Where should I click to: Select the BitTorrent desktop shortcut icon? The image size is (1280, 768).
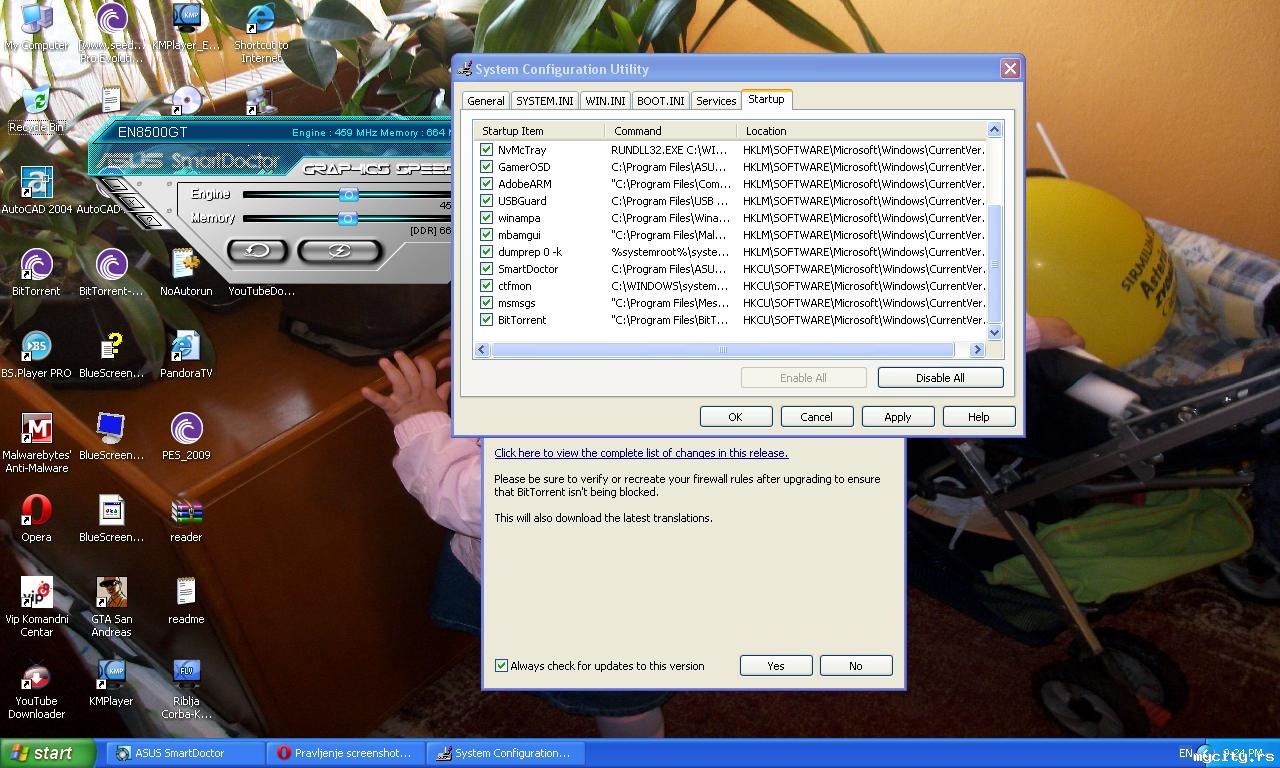(x=37, y=272)
